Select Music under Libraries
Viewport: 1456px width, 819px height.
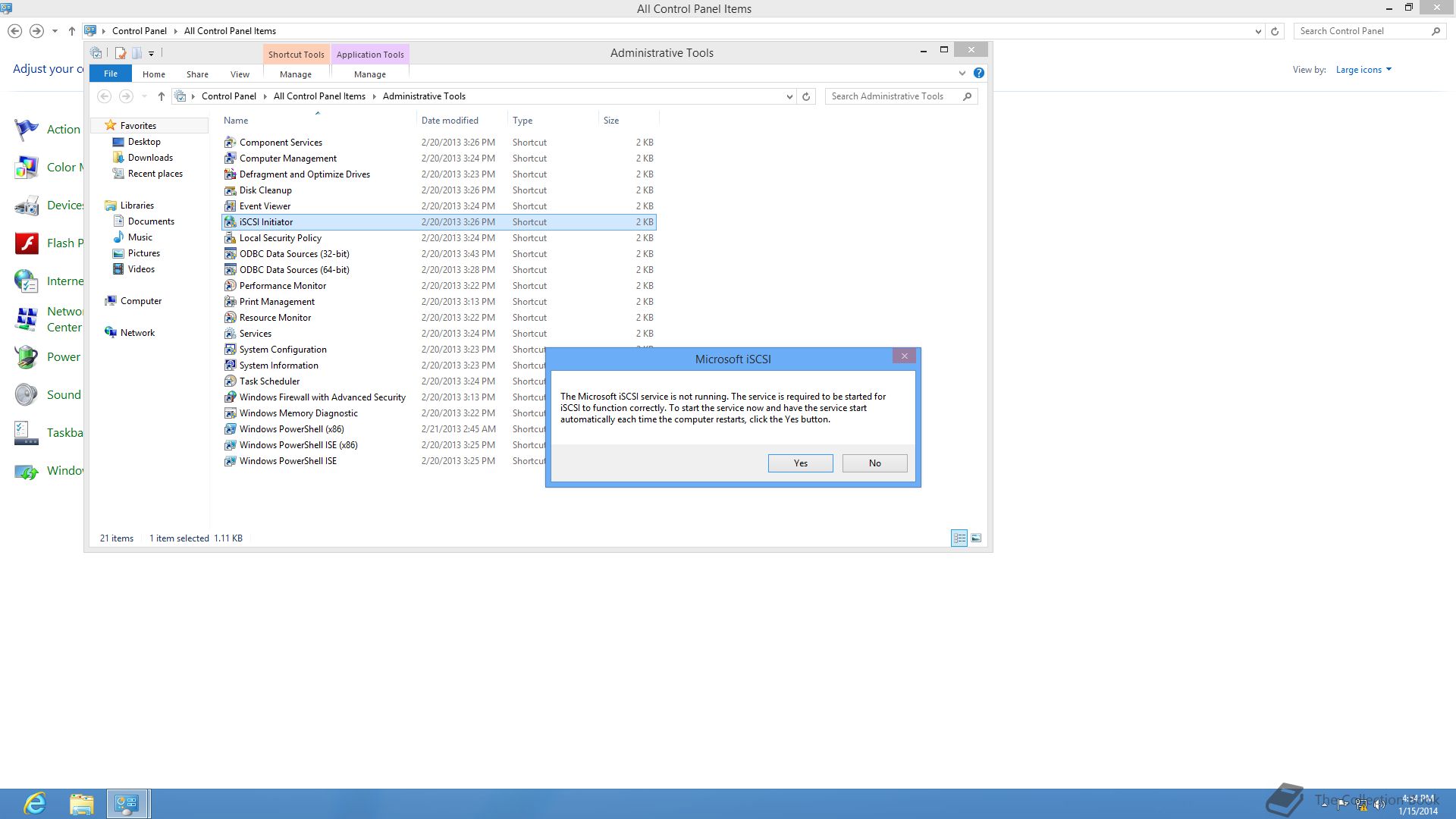(140, 237)
